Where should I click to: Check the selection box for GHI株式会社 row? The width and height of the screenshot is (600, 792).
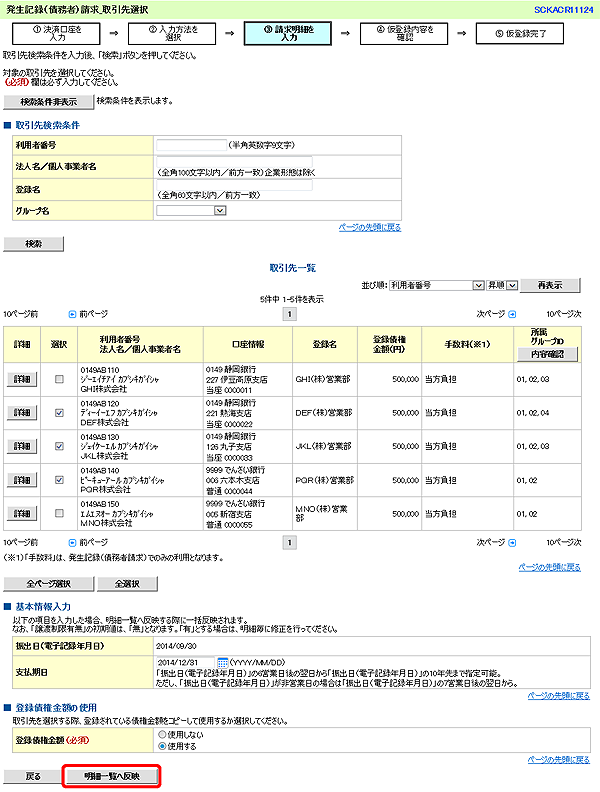[59, 379]
